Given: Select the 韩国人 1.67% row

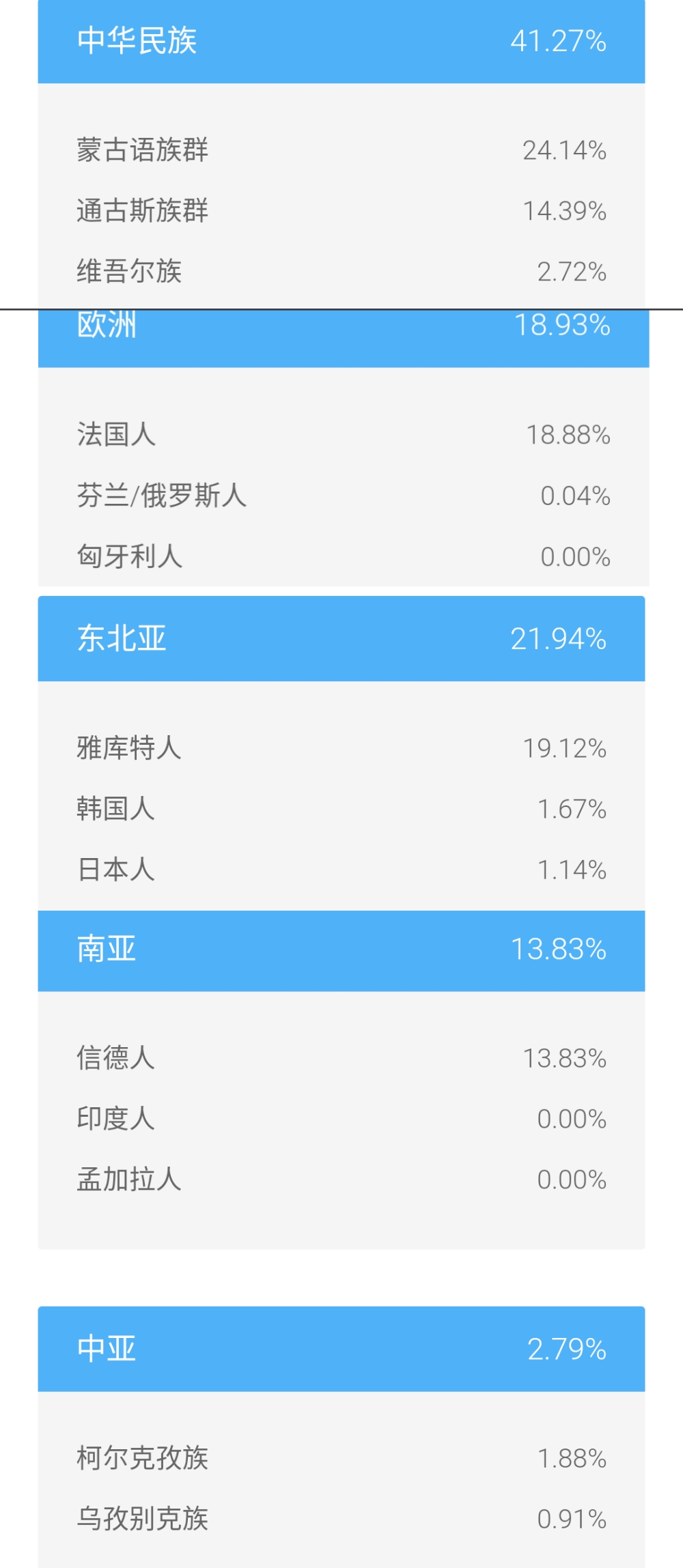Looking at the screenshot, I should 341,809.
